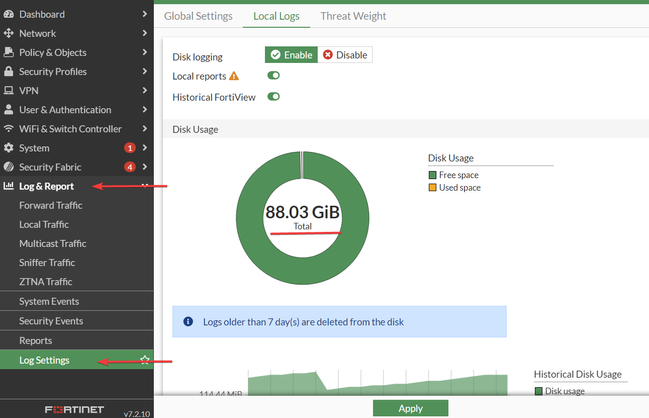649x418 pixels.
Task: Click the 88.03 GiB total value
Action: [x=303, y=212]
